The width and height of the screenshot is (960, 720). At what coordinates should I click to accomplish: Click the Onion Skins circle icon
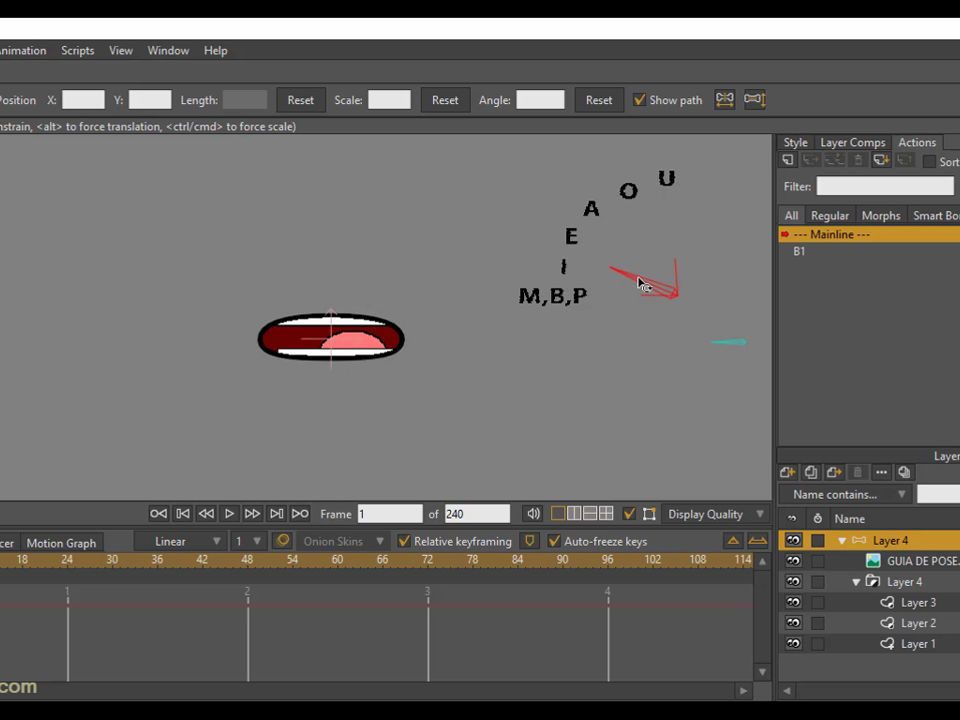(x=283, y=541)
